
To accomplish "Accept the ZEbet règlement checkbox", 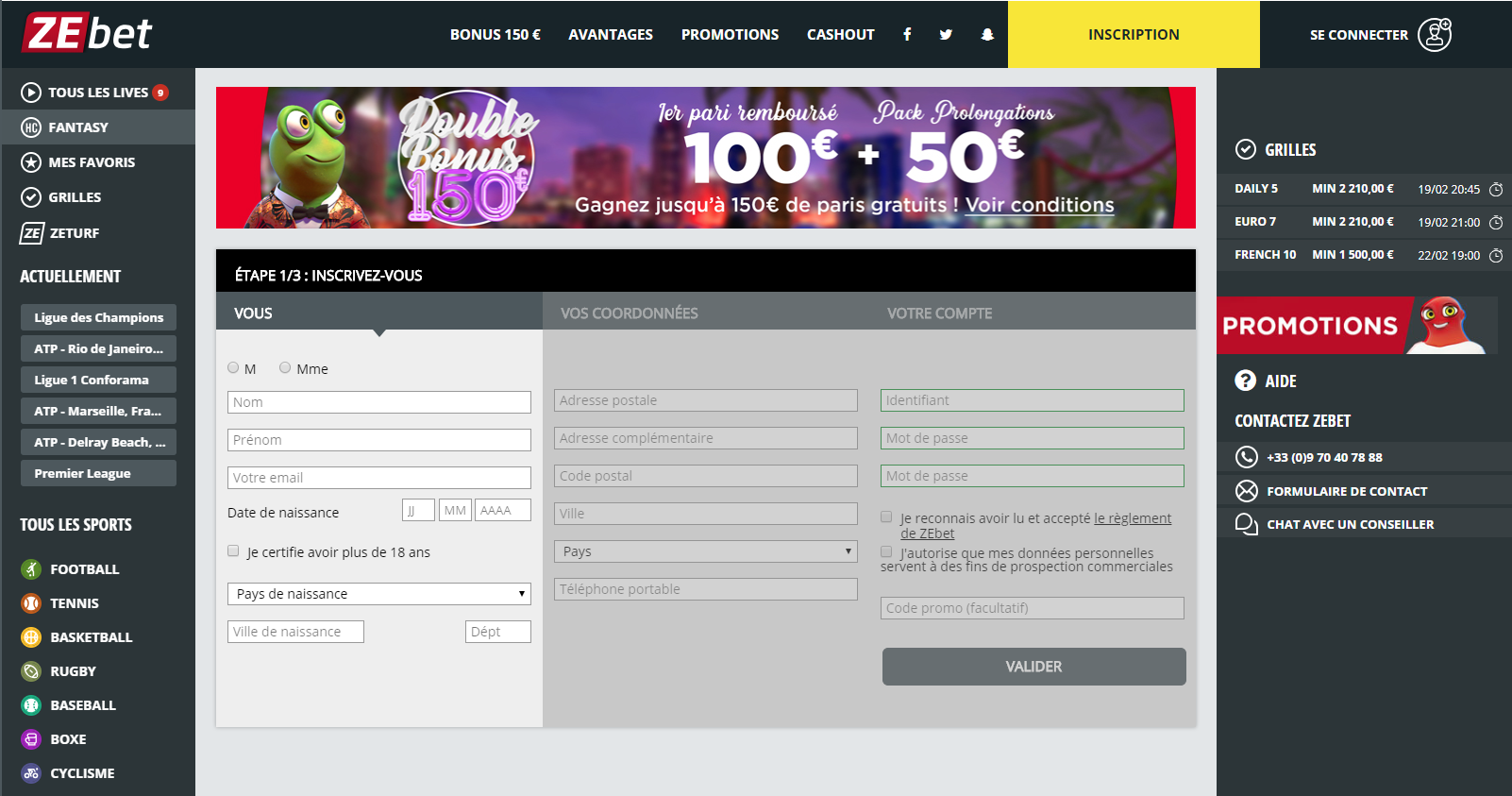I will click(x=886, y=517).
